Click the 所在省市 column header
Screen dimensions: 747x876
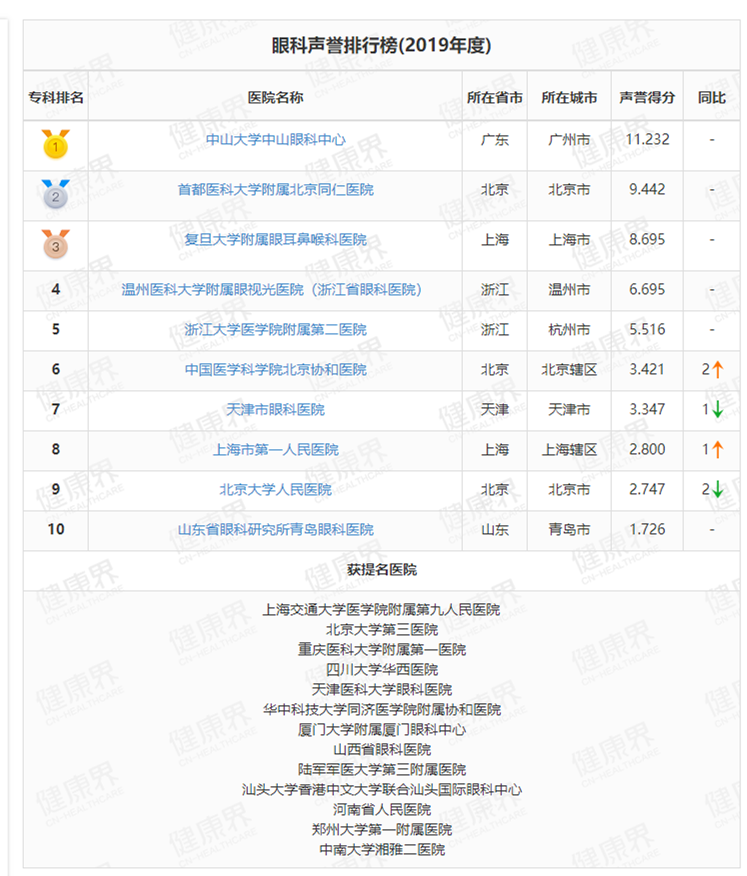point(495,98)
